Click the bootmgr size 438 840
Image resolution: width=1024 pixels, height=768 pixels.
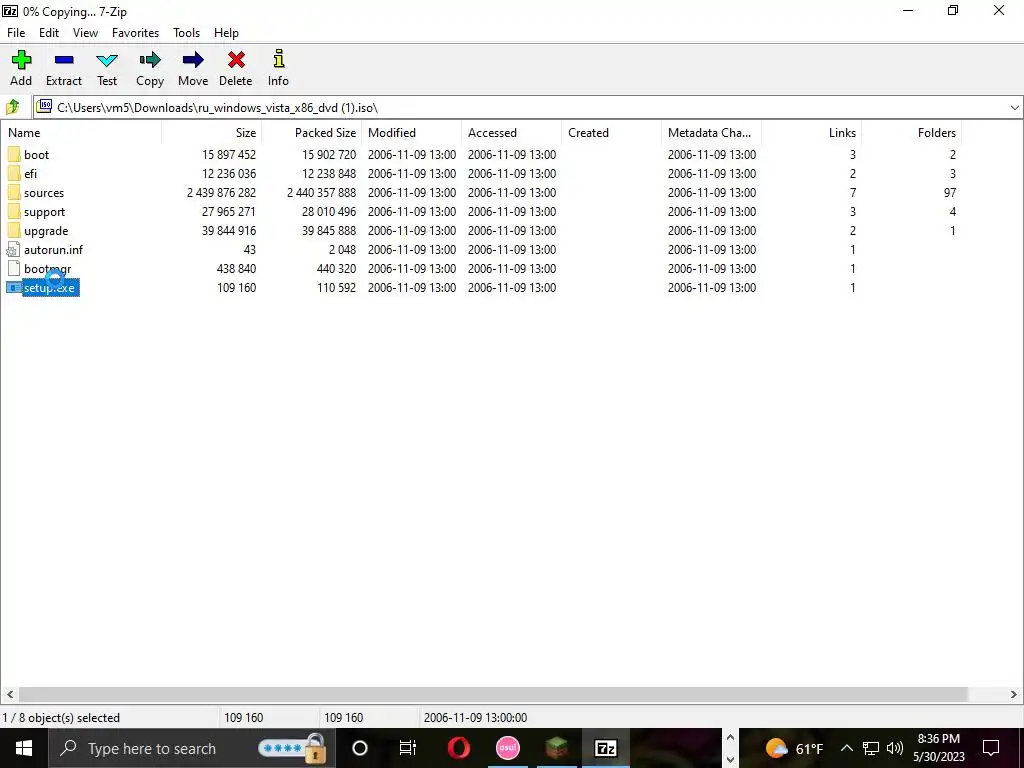tap(236, 268)
